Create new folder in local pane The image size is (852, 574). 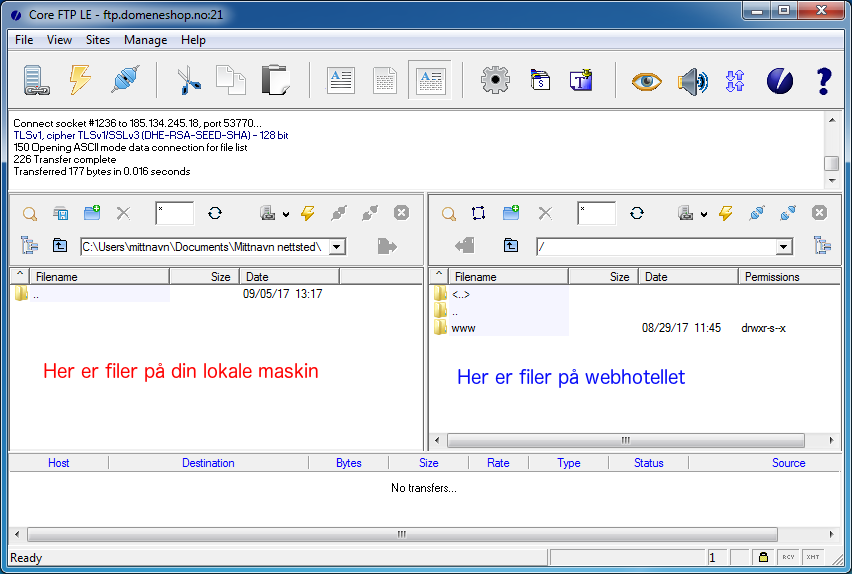[92, 213]
